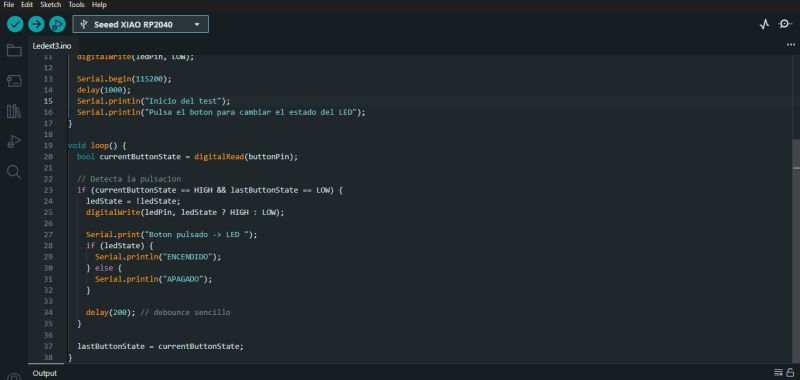
Task: Click the else keyword on line 30
Action: [x=104, y=268]
